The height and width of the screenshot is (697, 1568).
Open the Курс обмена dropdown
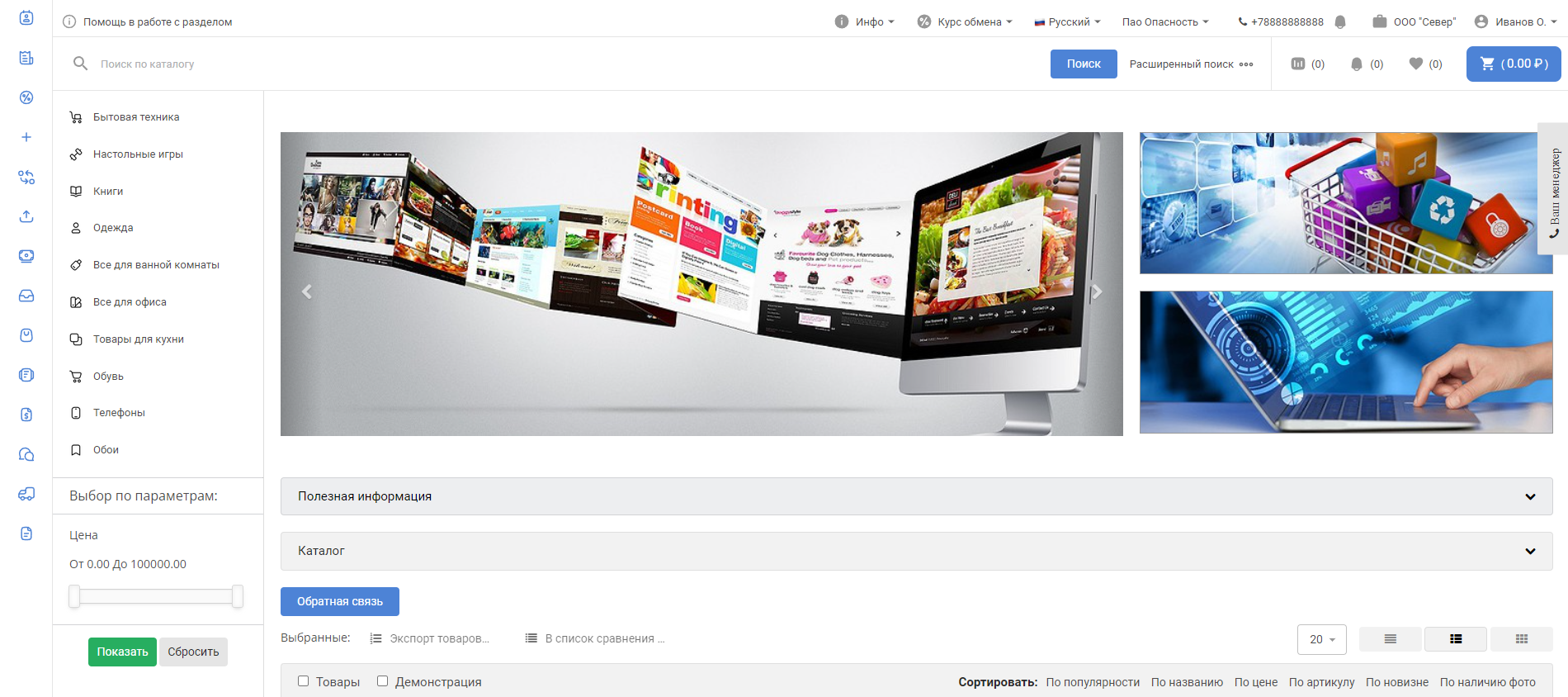pos(965,22)
